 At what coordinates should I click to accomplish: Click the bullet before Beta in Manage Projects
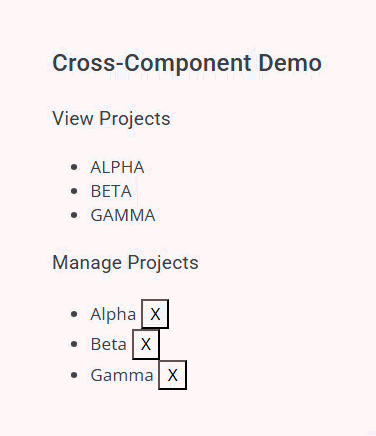click(x=74, y=344)
